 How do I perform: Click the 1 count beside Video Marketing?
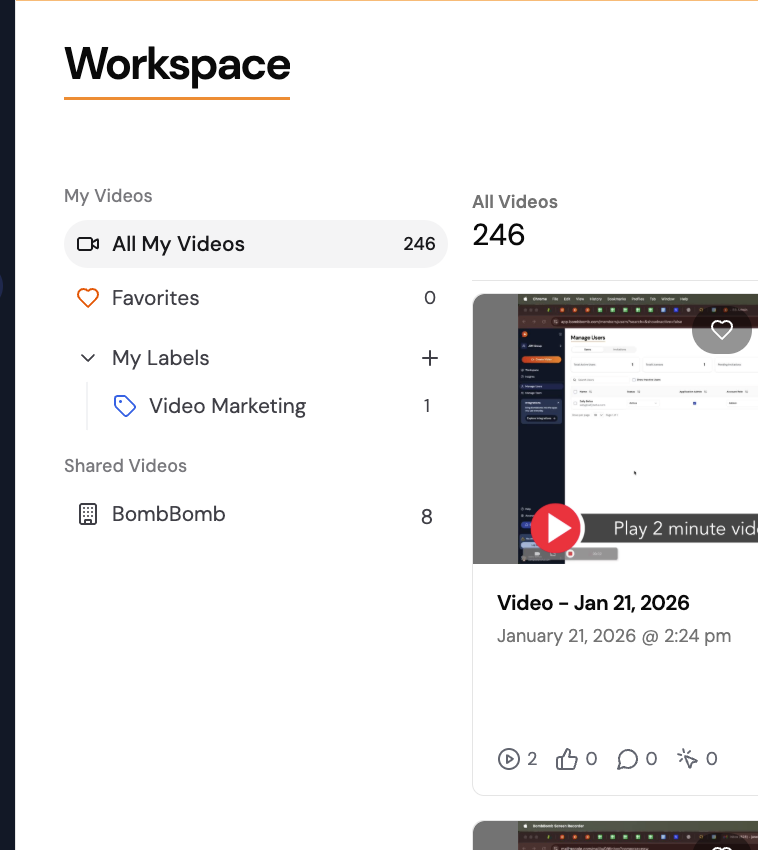[427, 406]
